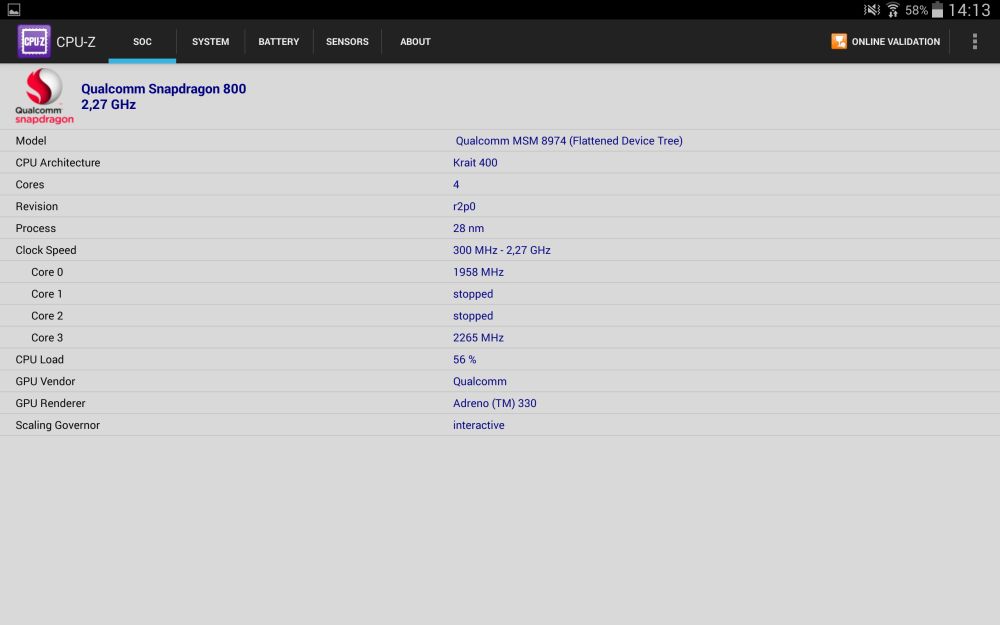The image size is (1000, 625).
Task: Select the Qualcomm Snapdragon 800 heading
Action: pyautogui.click(x=163, y=89)
